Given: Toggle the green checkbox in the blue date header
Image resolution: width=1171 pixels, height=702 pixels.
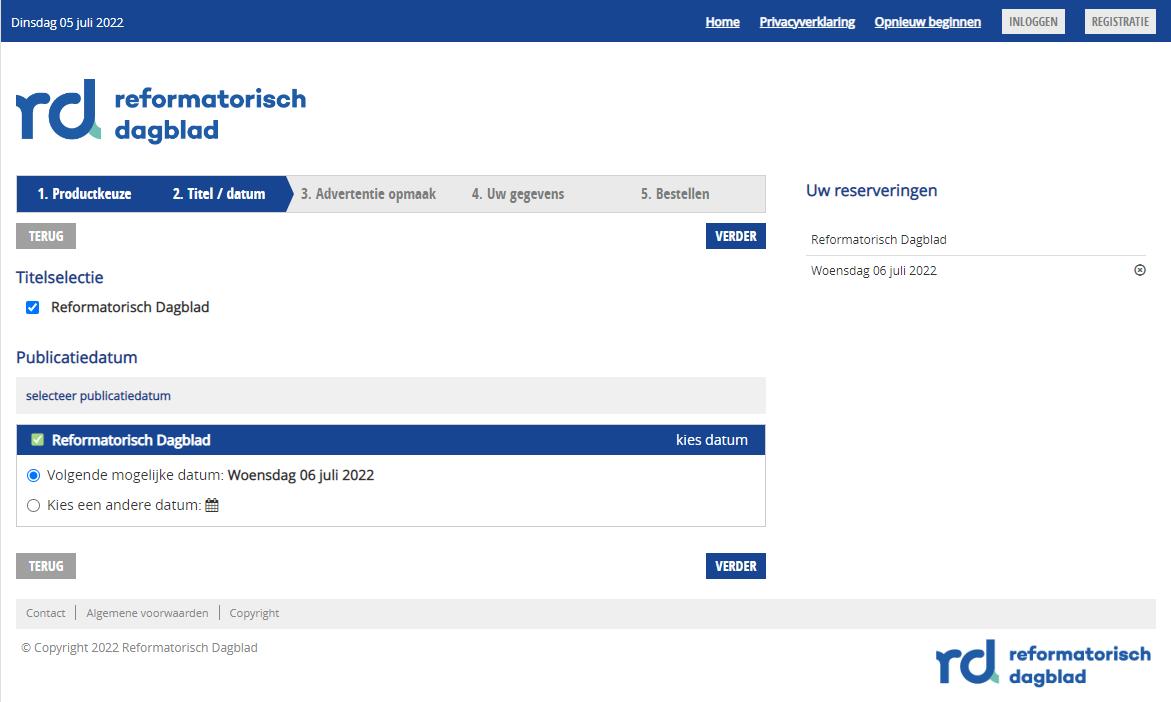Looking at the screenshot, I should pyautogui.click(x=37, y=440).
